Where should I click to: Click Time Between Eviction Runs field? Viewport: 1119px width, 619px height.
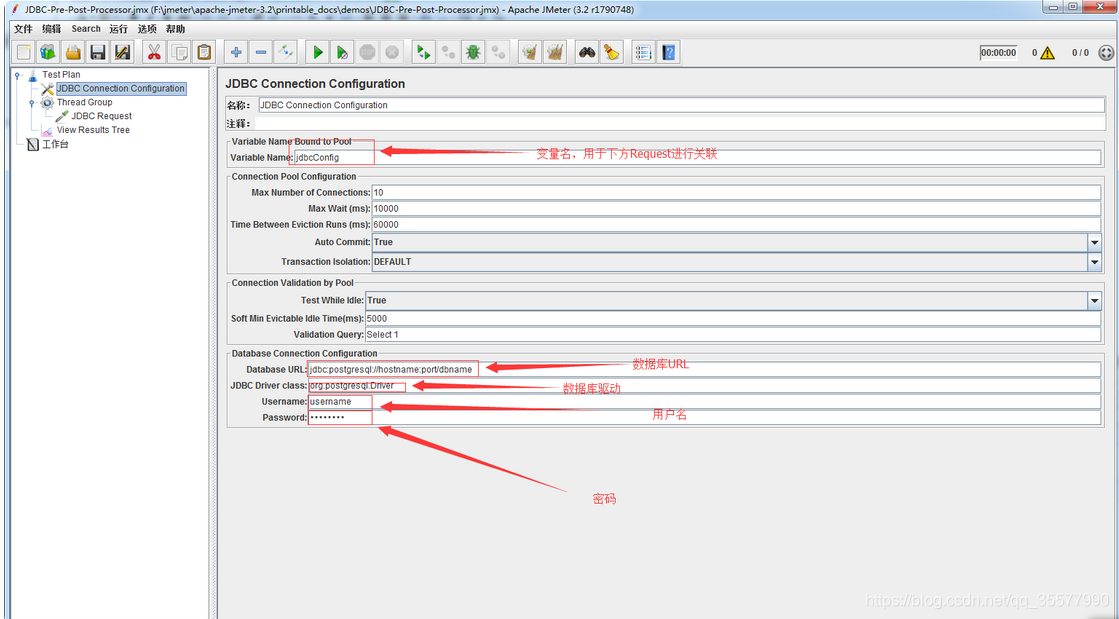(736, 225)
